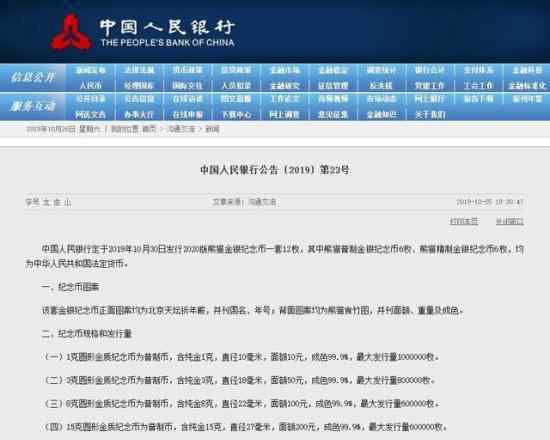Click the People's Bank of China red logo
550x440 pixels.
coord(71,32)
